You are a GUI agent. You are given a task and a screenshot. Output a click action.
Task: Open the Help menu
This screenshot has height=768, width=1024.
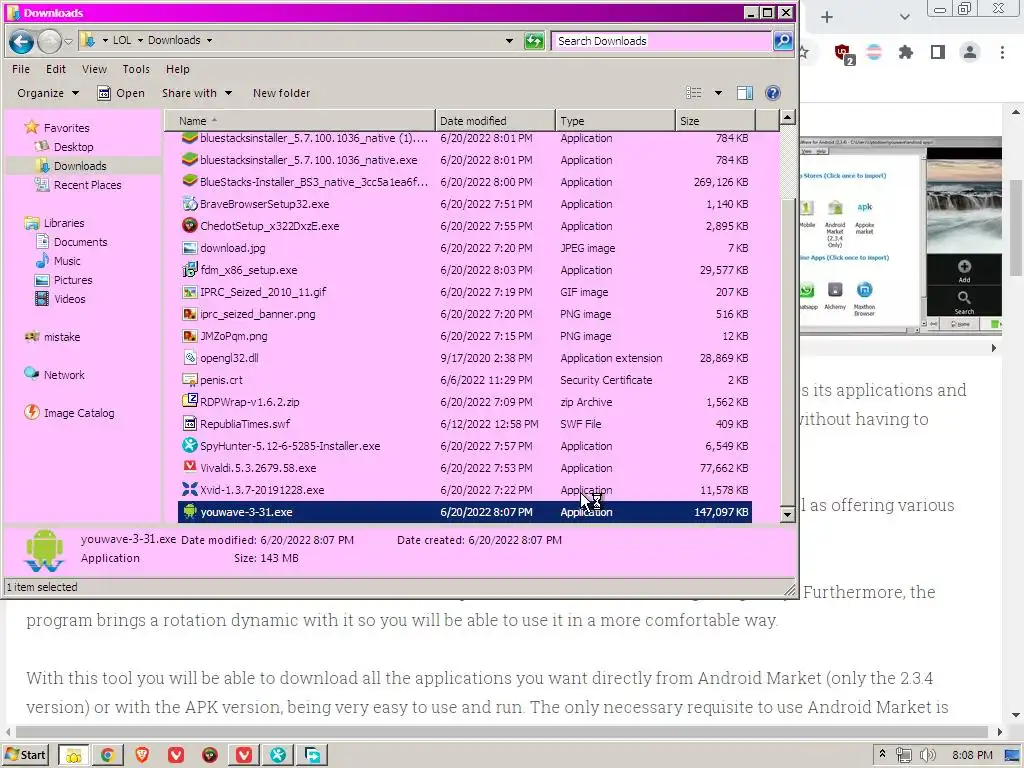point(178,69)
